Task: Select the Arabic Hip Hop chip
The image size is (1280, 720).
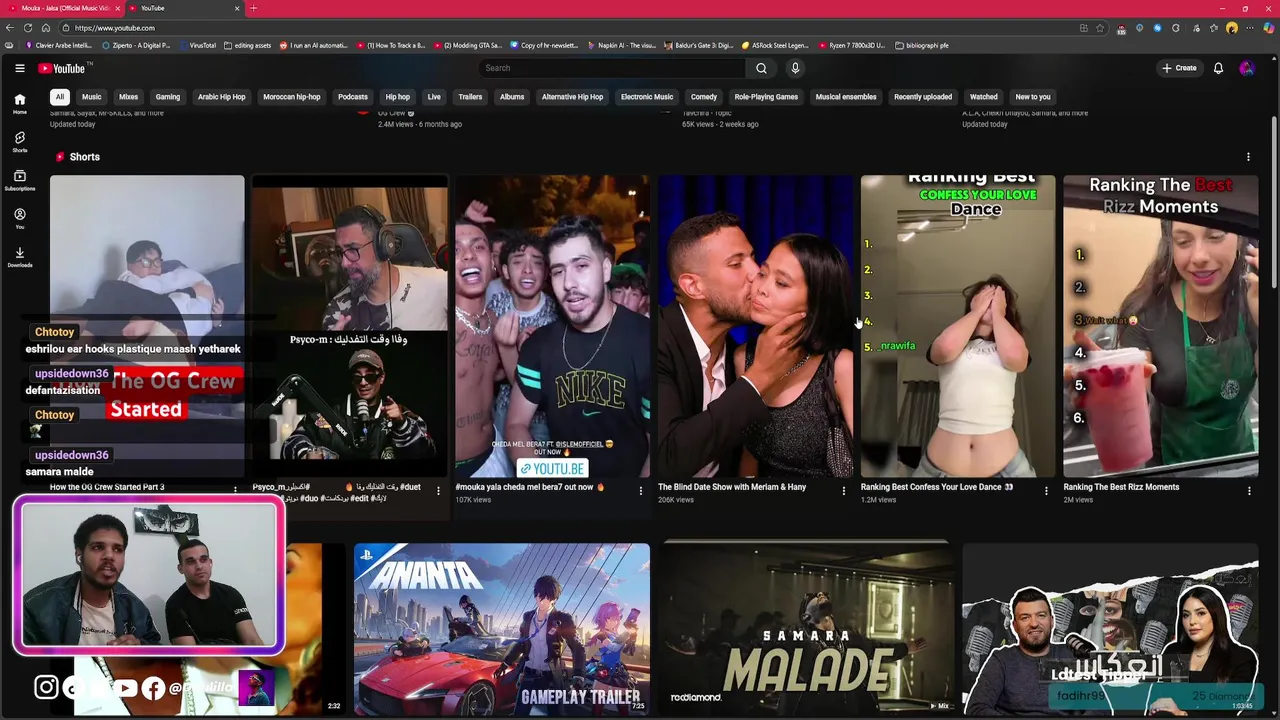Action: pos(221,97)
